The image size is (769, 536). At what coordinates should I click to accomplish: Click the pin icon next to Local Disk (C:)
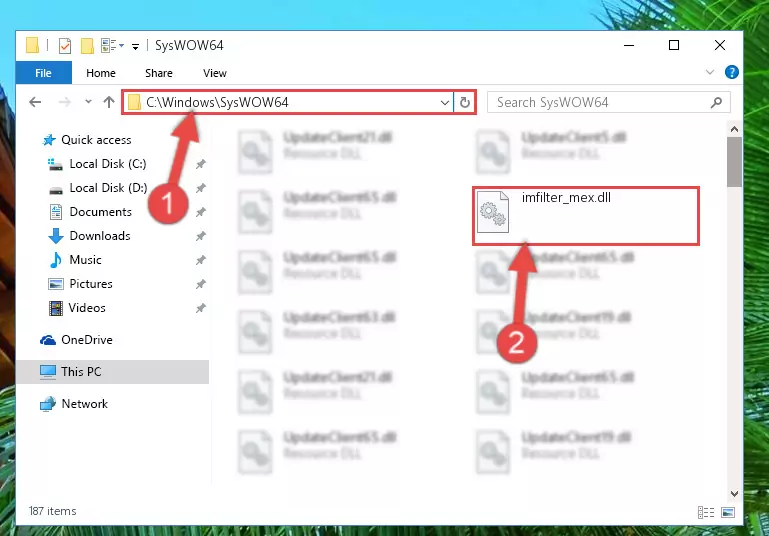[x=201, y=164]
